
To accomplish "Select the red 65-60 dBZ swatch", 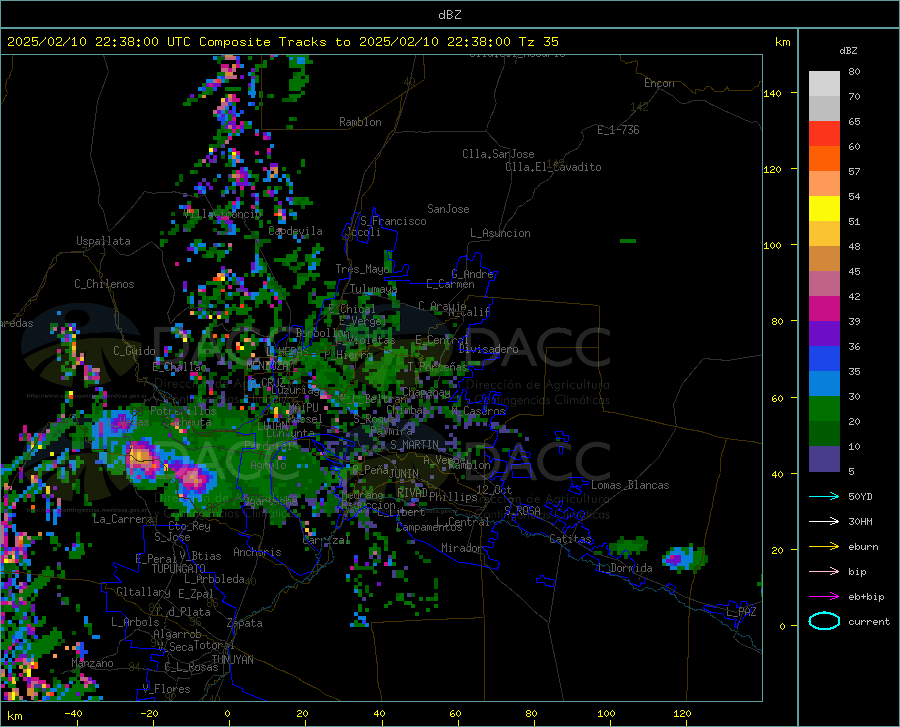I will click(824, 134).
